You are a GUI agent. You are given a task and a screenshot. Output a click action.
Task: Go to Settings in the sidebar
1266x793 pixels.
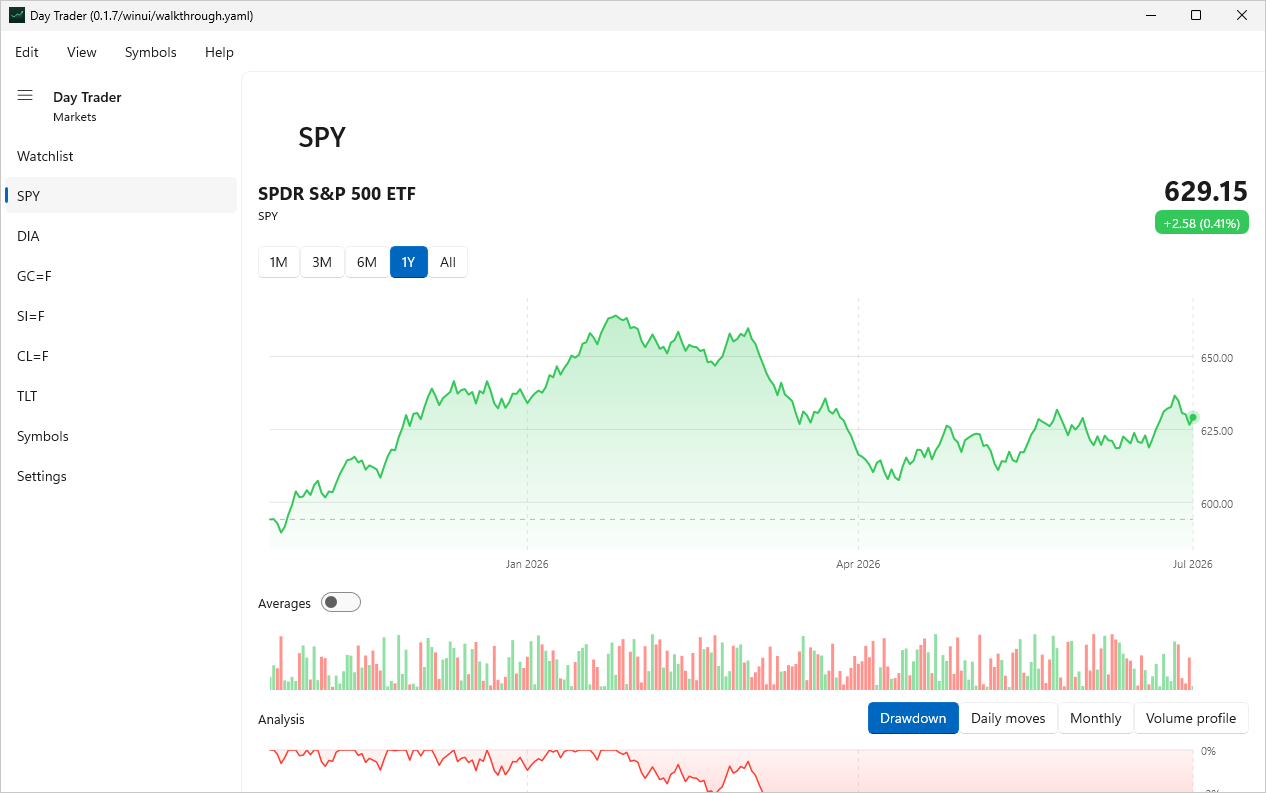[121, 476]
